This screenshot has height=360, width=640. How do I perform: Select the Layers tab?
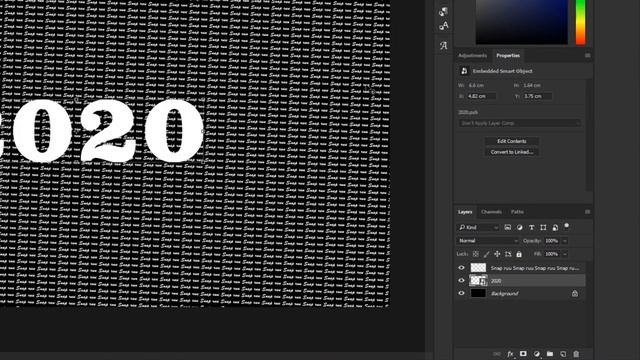coord(465,212)
